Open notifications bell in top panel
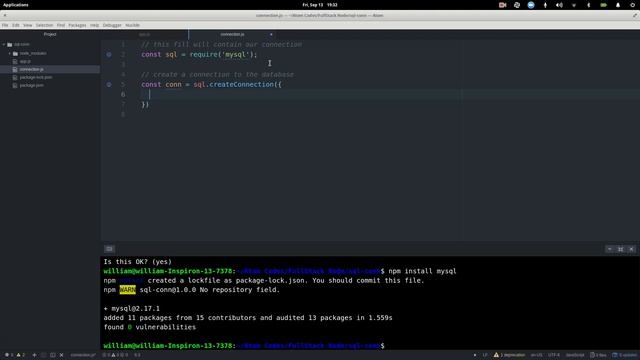The height and width of the screenshot is (360, 640). coord(618,5)
